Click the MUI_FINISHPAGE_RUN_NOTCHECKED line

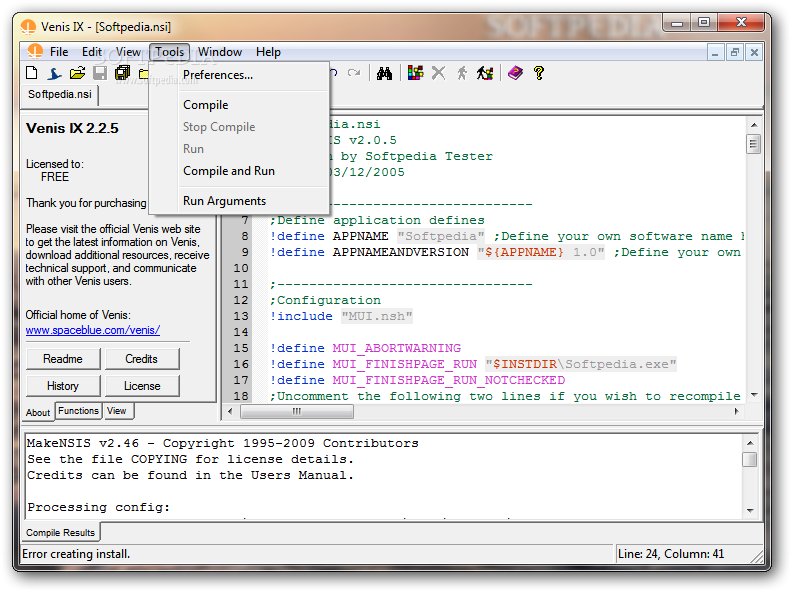click(x=417, y=380)
